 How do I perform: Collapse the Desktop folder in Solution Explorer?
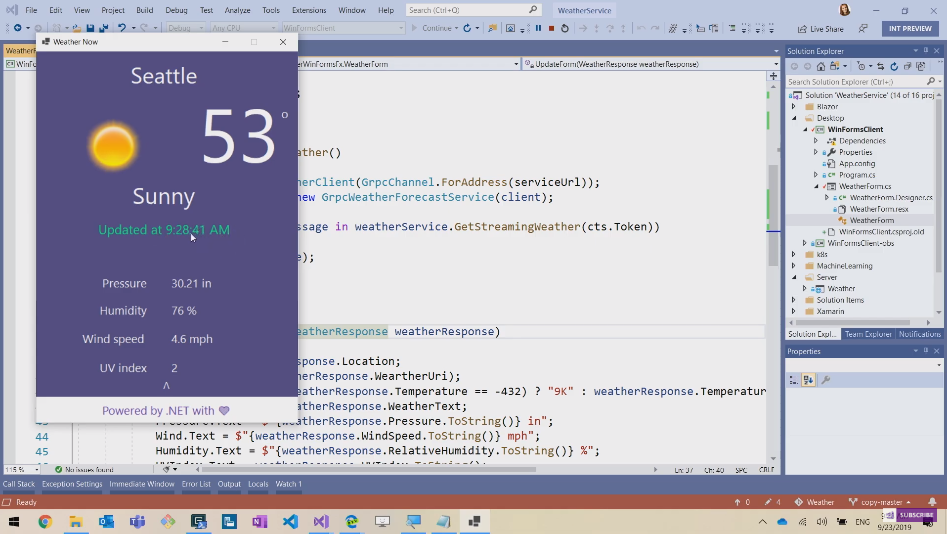click(794, 118)
